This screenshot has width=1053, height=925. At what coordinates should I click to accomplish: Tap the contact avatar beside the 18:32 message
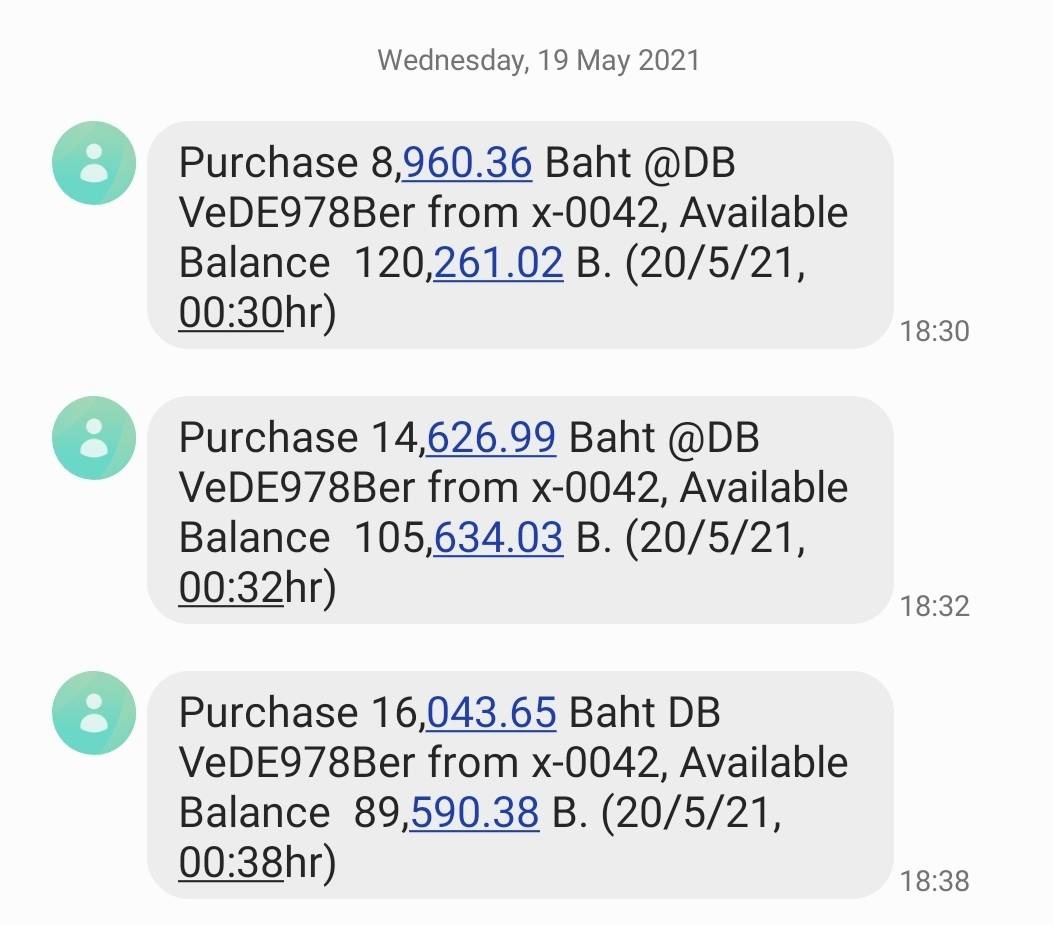[93, 438]
